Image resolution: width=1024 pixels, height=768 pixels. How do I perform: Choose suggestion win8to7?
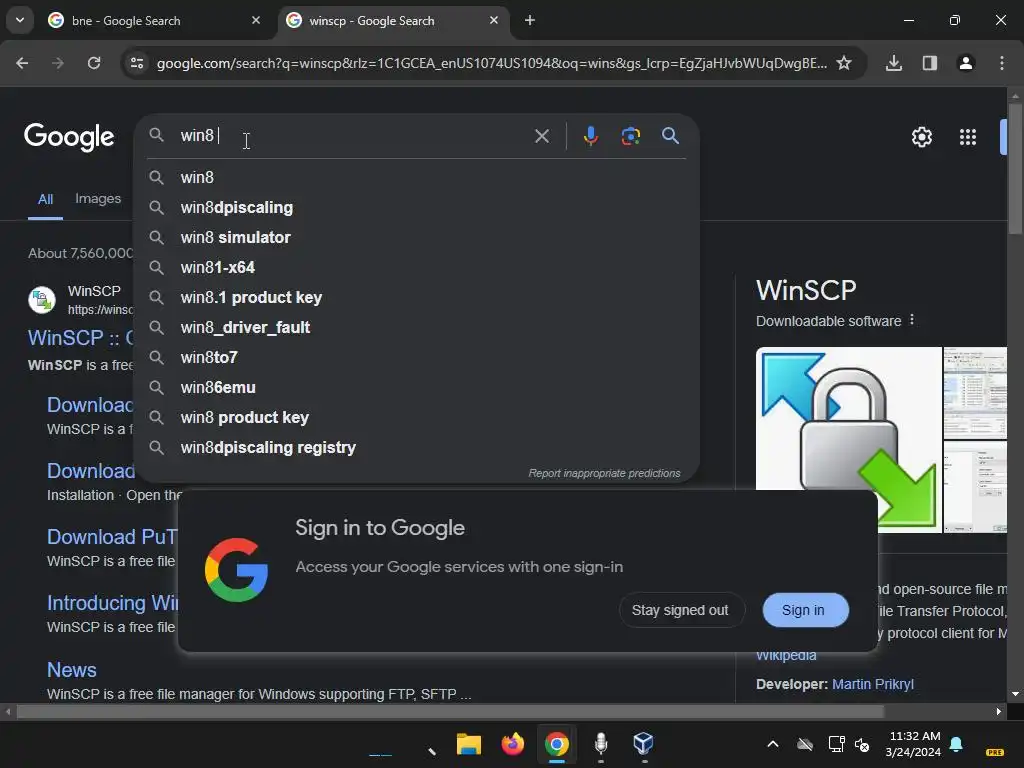pos(416,357)
